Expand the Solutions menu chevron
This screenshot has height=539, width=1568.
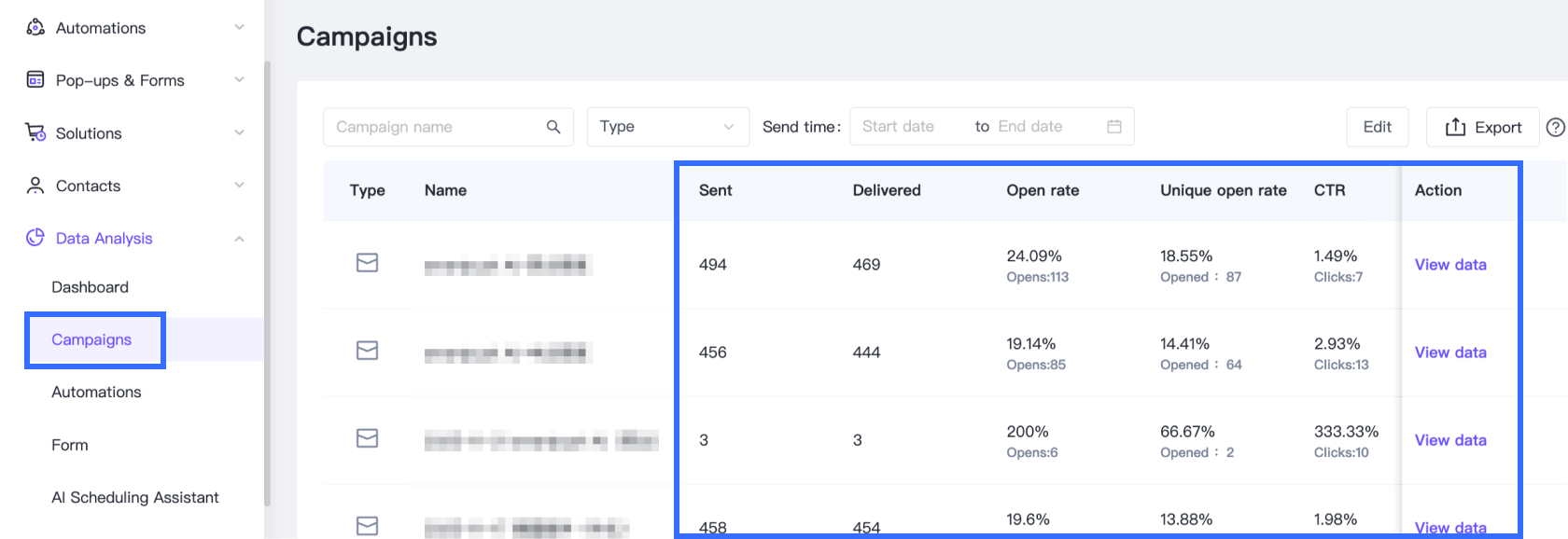(x=239, y=133)
